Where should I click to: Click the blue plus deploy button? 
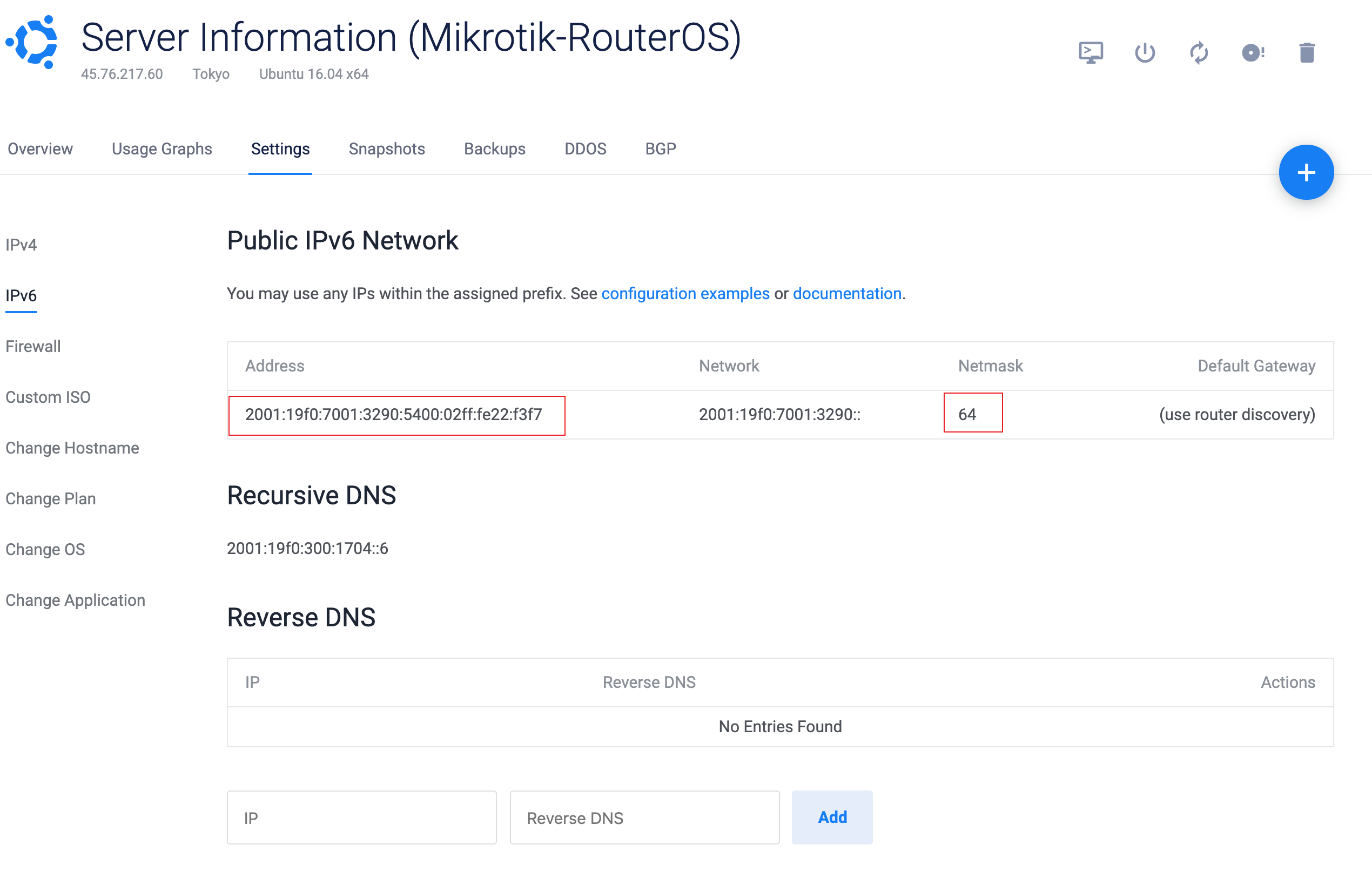[1306, 172]
